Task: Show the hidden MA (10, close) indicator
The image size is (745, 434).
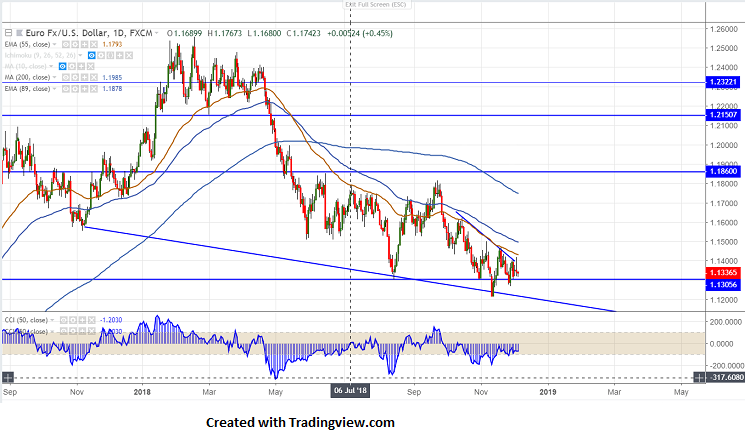Action: pos(63,66)
